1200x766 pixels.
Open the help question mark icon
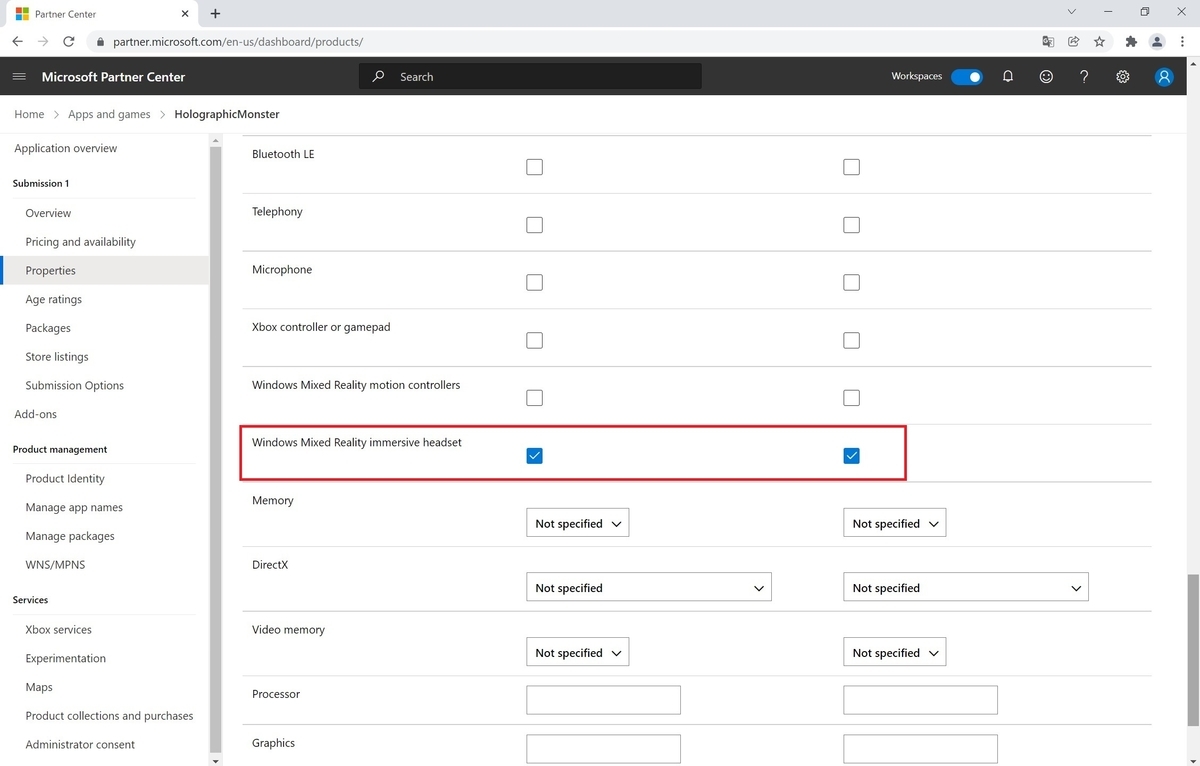(1084, 77)
